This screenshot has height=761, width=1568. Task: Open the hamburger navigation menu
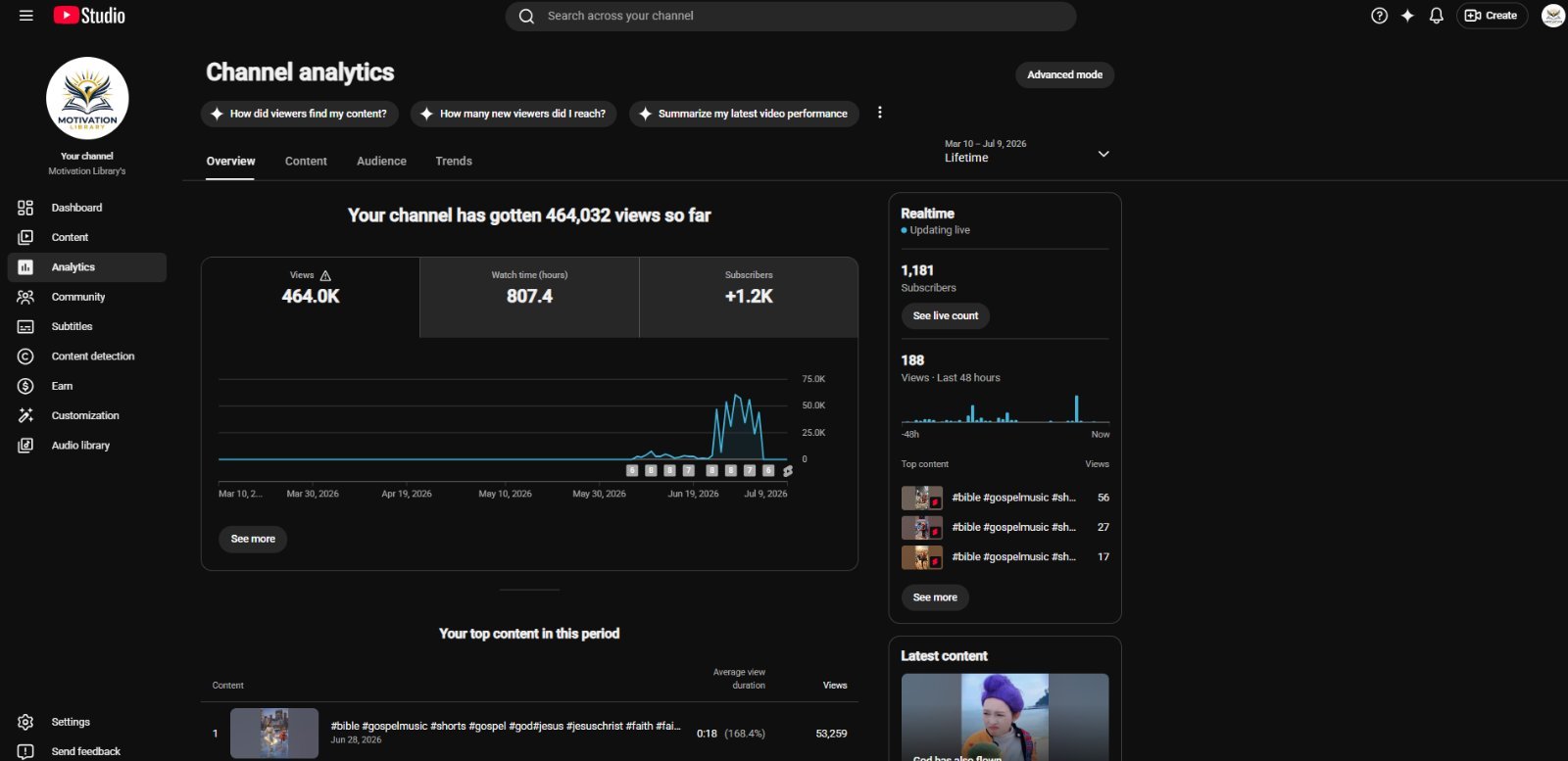pos(26,16)
